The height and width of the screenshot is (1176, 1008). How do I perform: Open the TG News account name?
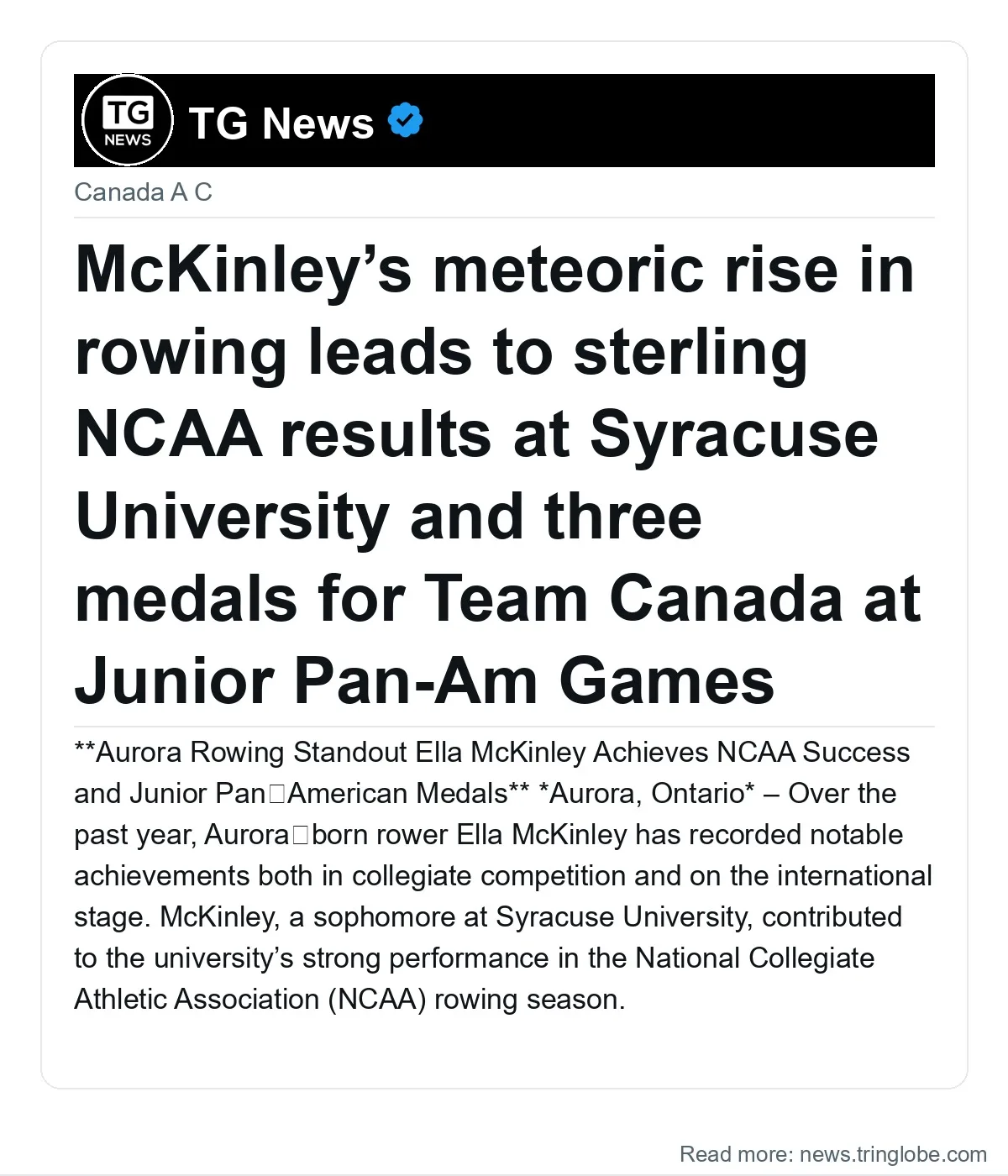coord(281,123)
